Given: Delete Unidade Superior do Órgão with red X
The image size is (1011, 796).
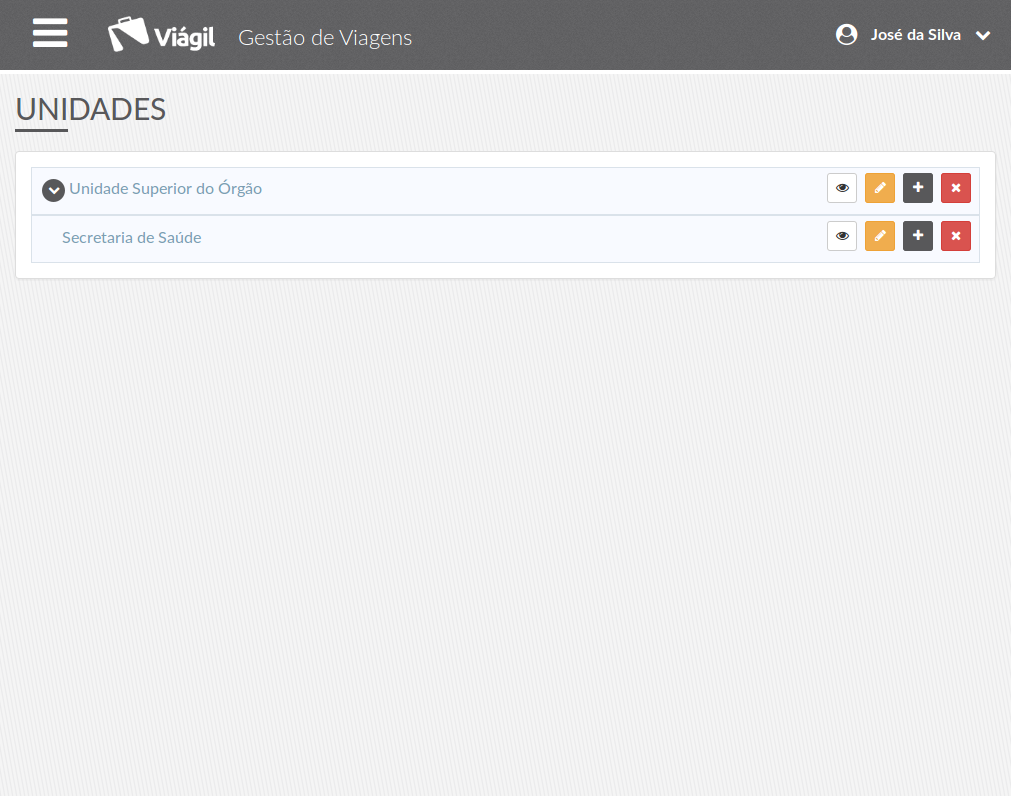Looking at the screenshot, I should click(x=956, y=188).
